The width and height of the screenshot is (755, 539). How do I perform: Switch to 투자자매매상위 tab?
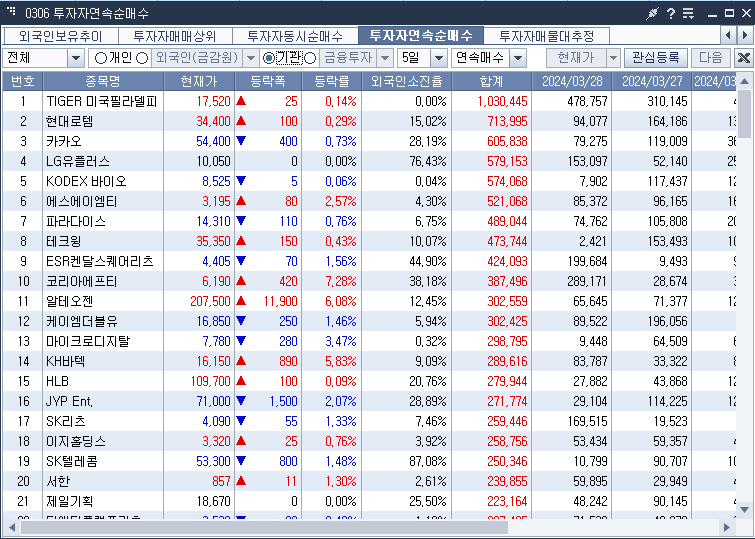click(x=175, y=36)
